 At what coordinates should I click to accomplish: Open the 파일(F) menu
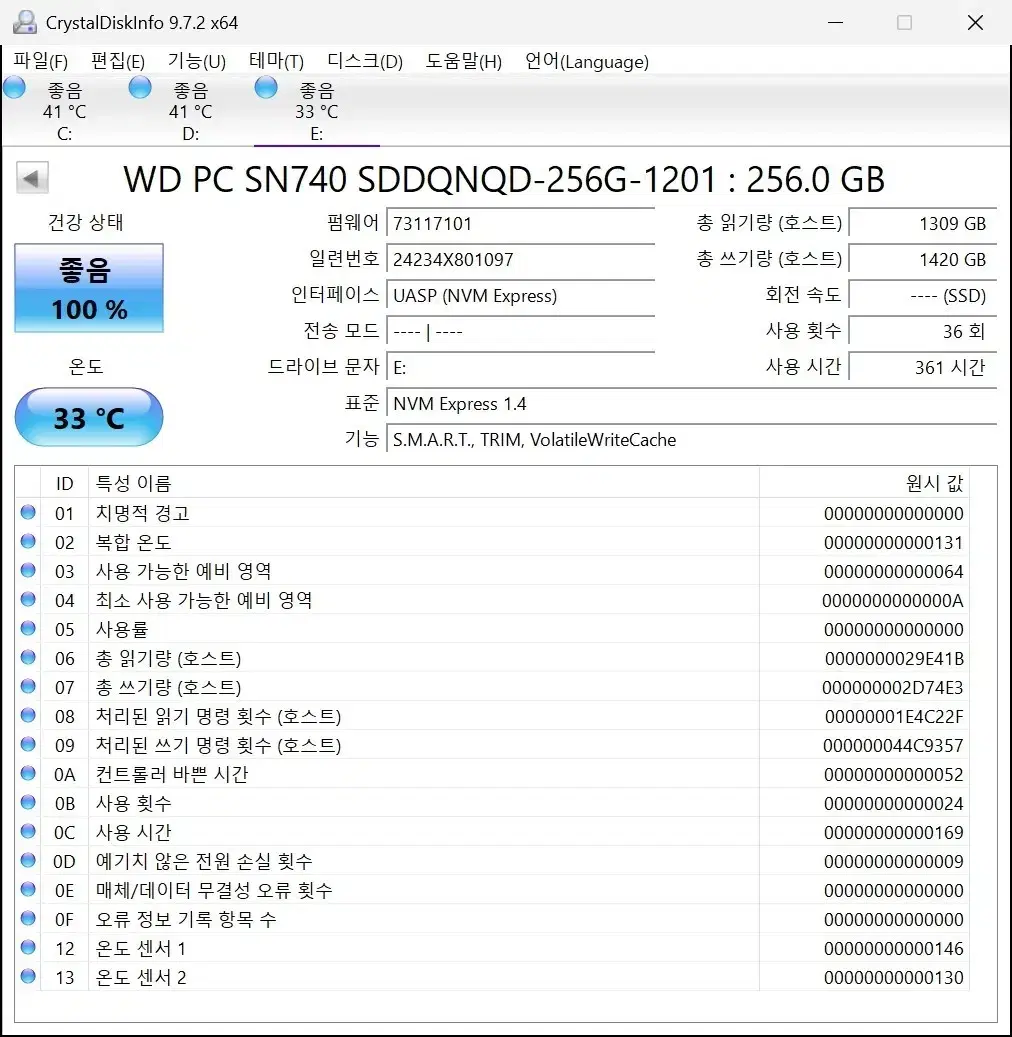[40, 61]
